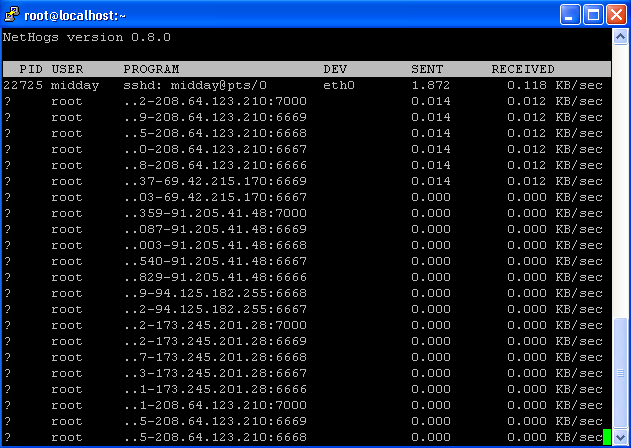Click program ..829-91.205.41.48:6666

point(215,277)
